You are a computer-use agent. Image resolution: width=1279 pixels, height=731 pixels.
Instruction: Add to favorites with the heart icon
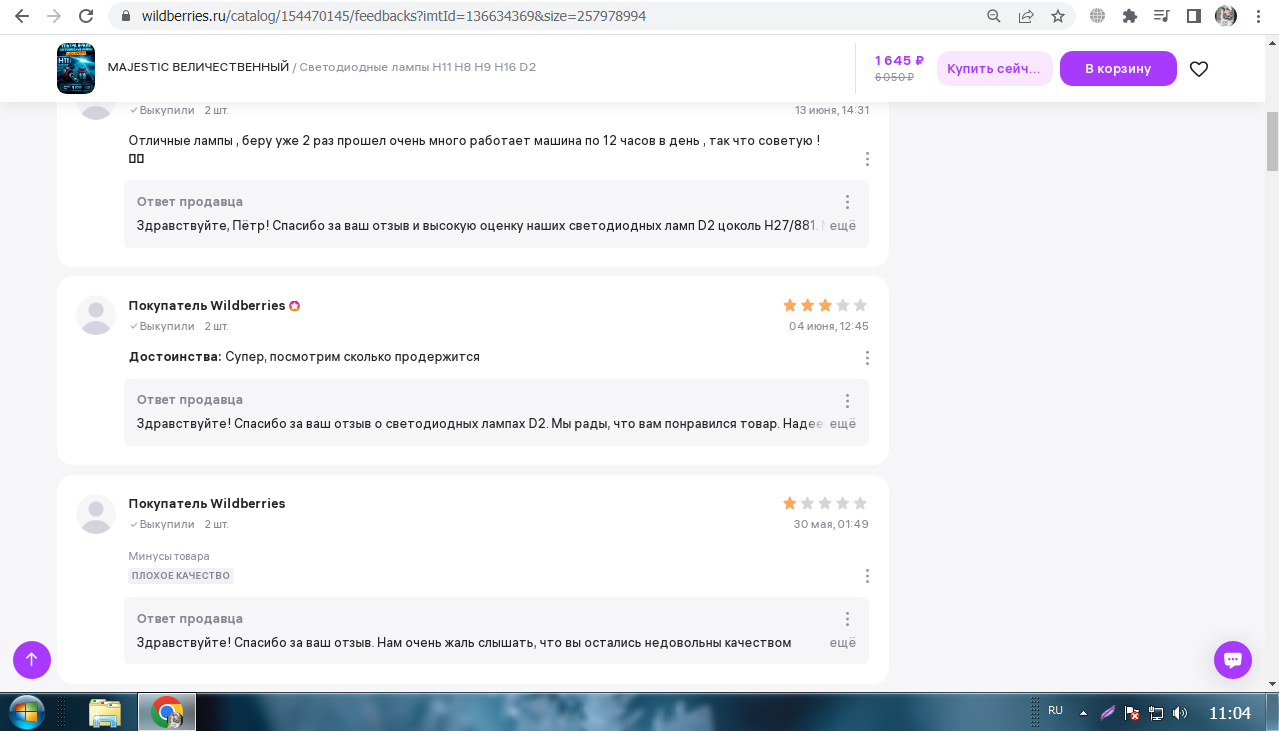tap(1199, 69)
